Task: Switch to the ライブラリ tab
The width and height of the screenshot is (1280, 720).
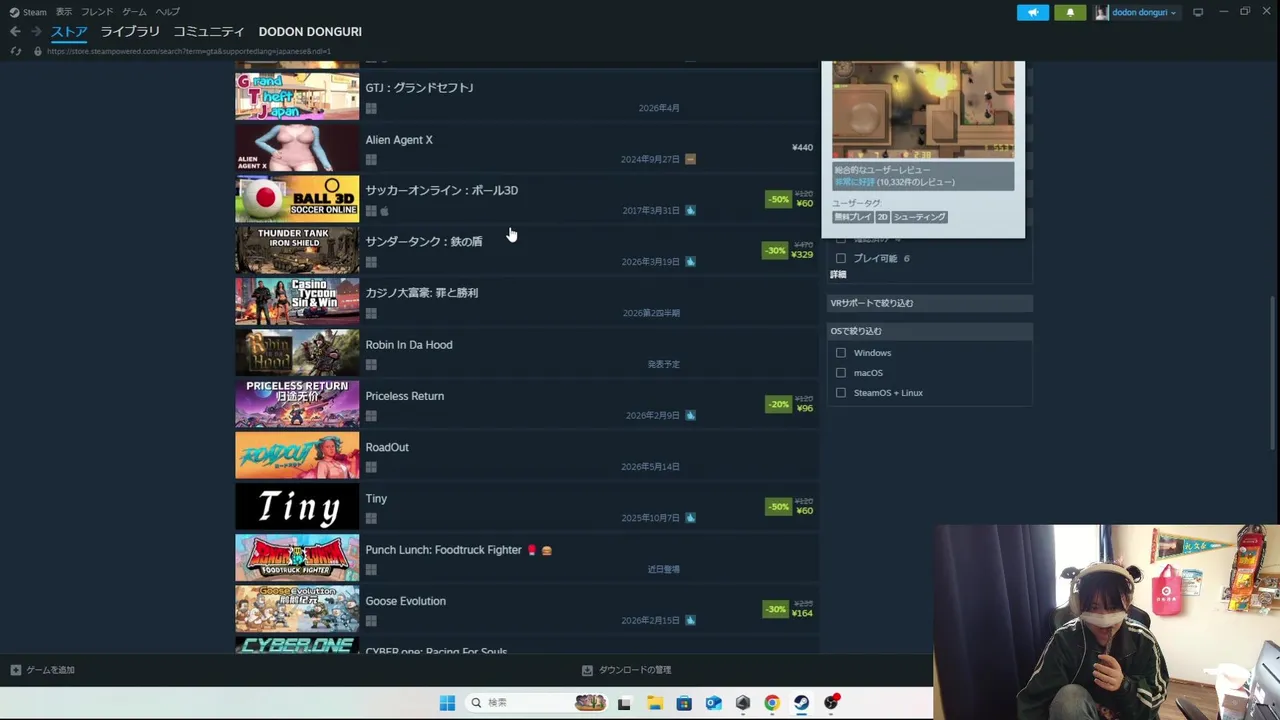Action: tap(130, 32)
